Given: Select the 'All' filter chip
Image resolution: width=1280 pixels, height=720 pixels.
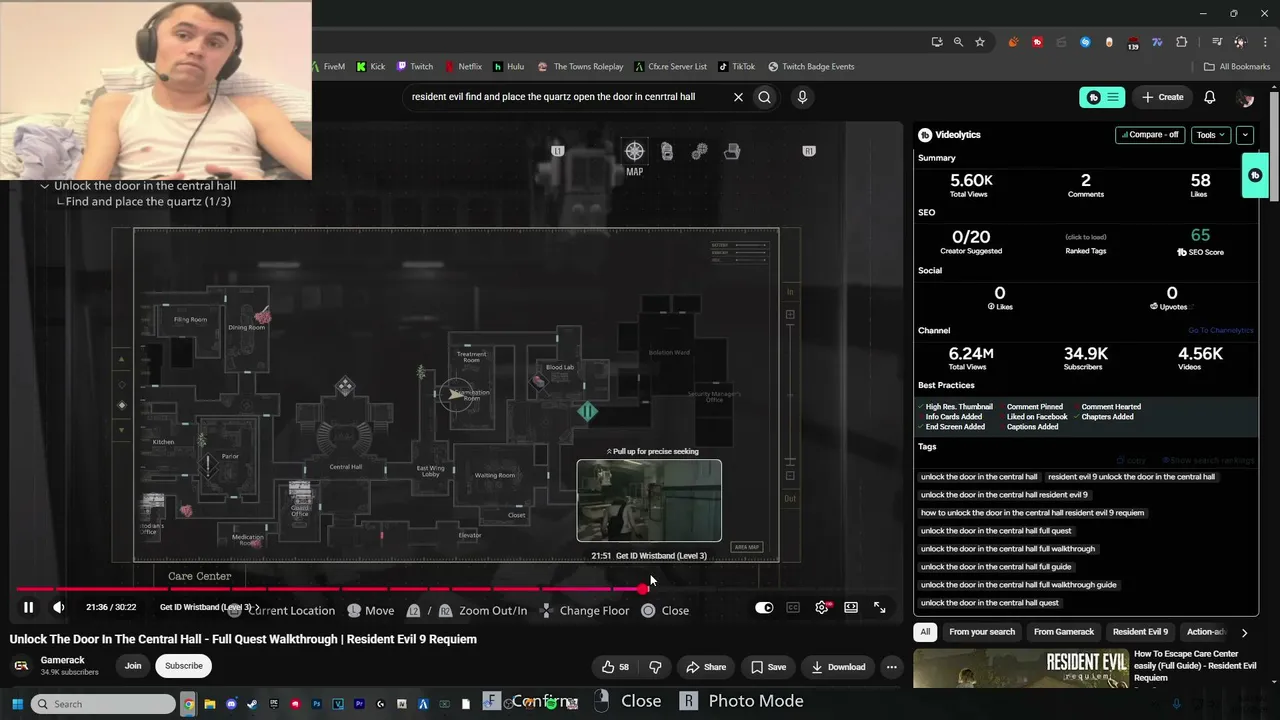Looking at the screenshot, I should coord(925,632).
